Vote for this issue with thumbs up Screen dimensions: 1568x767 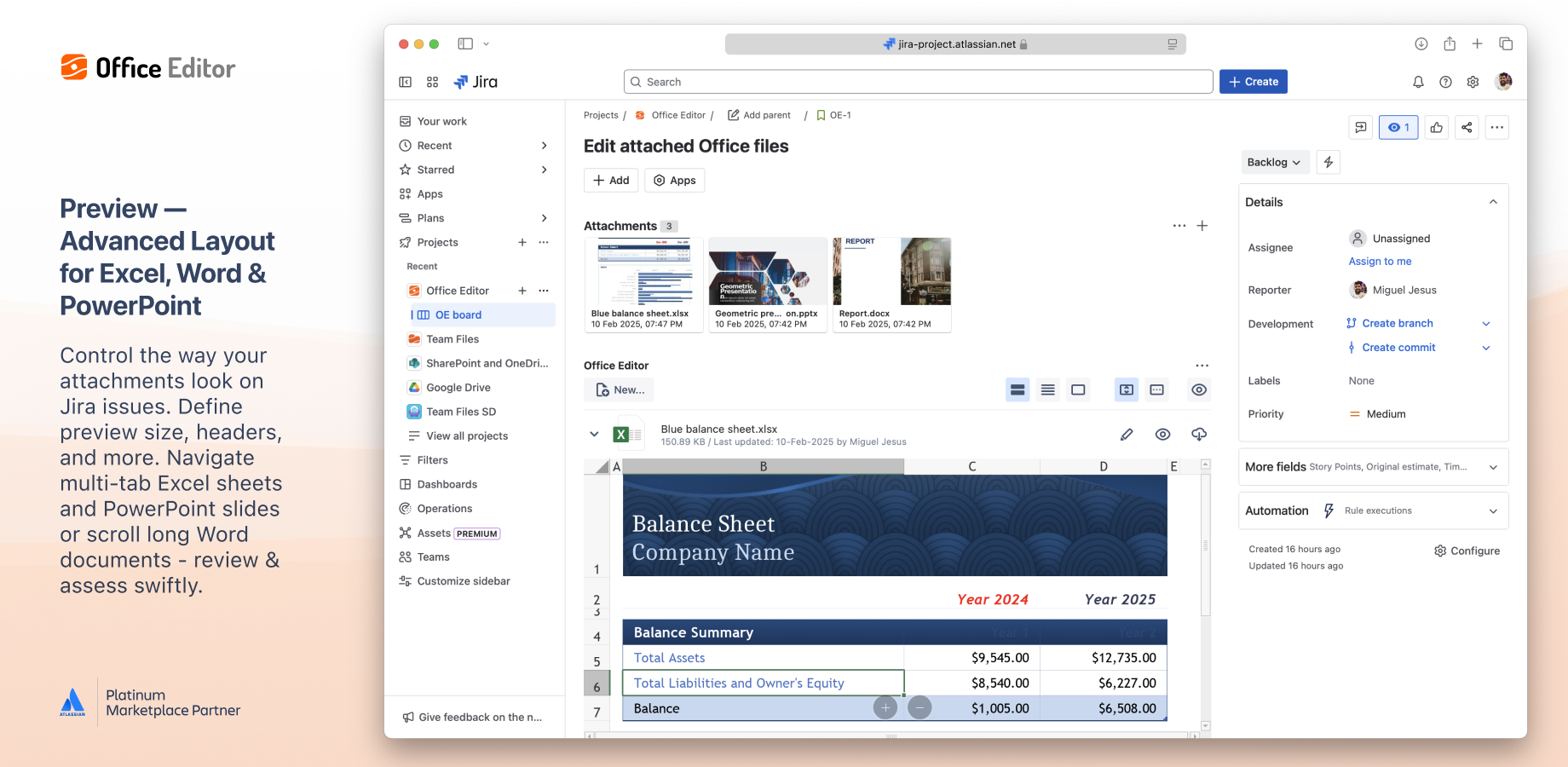tap(1437, 127)
